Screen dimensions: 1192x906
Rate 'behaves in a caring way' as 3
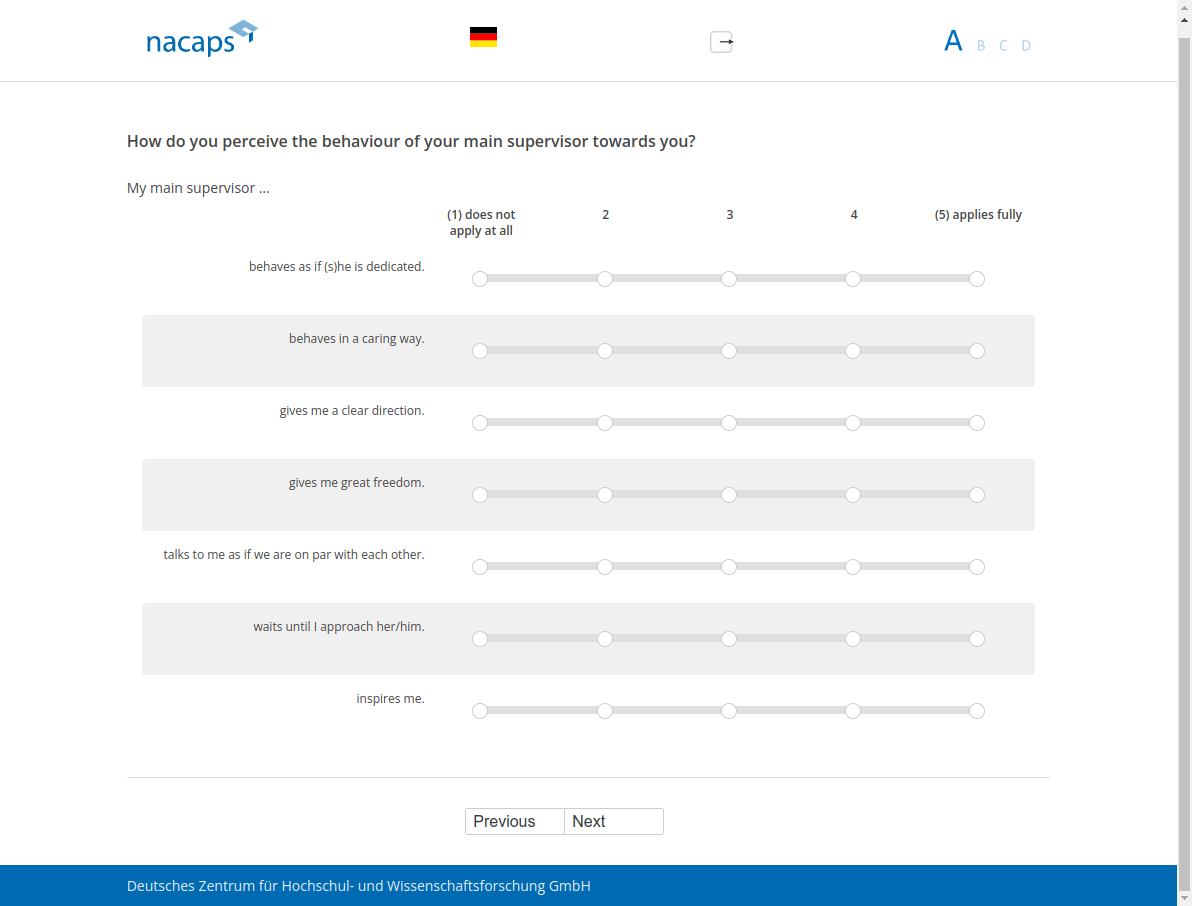click(x=729, y=351)
